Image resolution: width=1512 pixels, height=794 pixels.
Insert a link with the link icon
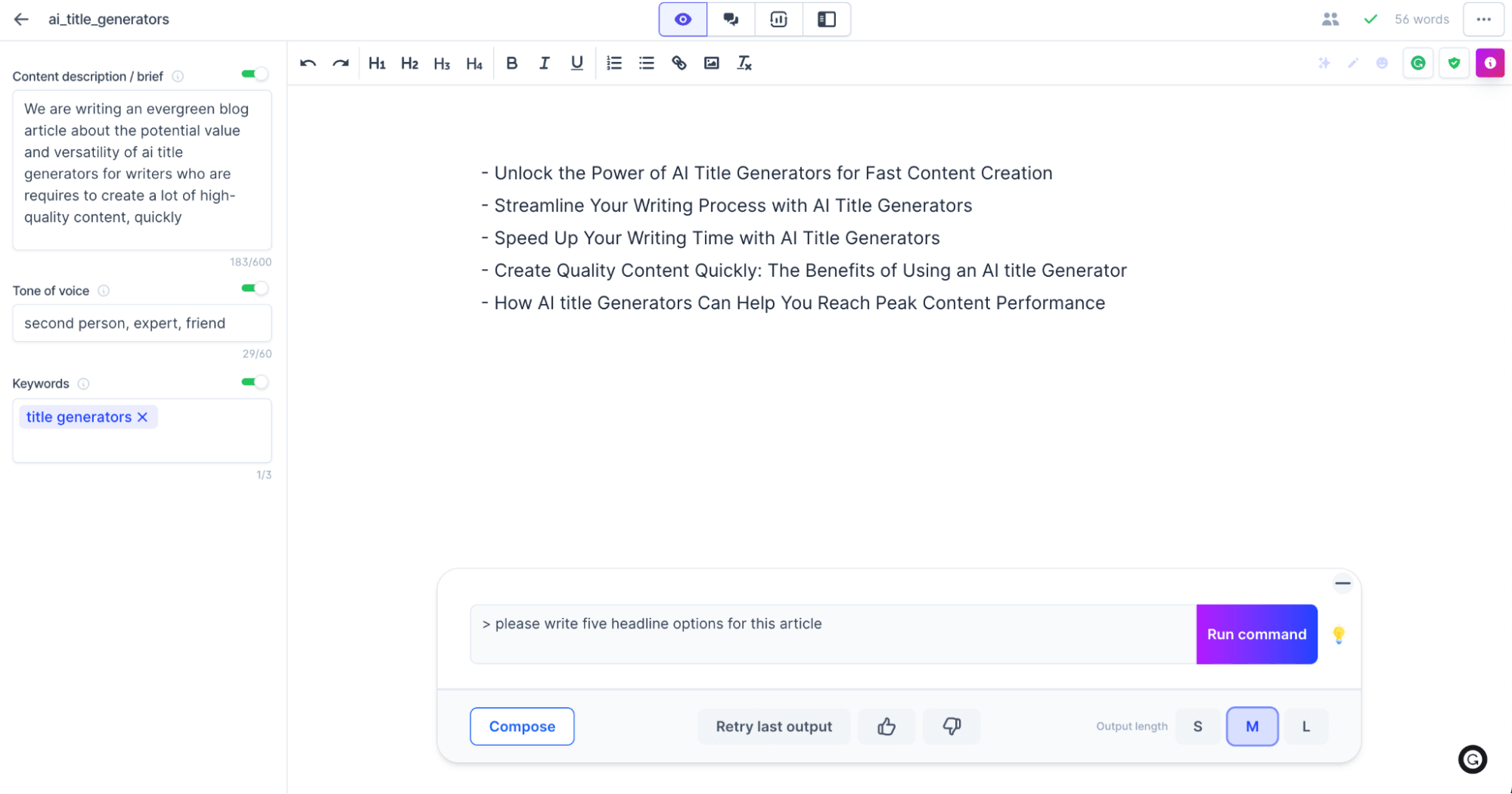[678, 64]
